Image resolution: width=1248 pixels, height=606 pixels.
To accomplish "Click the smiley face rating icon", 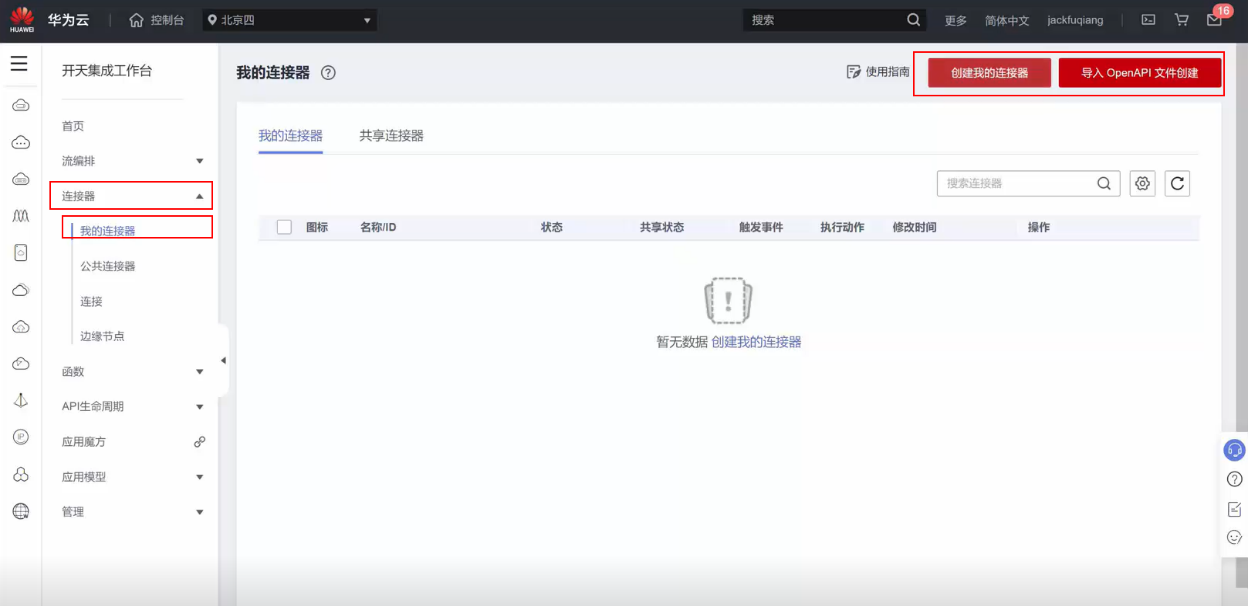I will 1235,537.
